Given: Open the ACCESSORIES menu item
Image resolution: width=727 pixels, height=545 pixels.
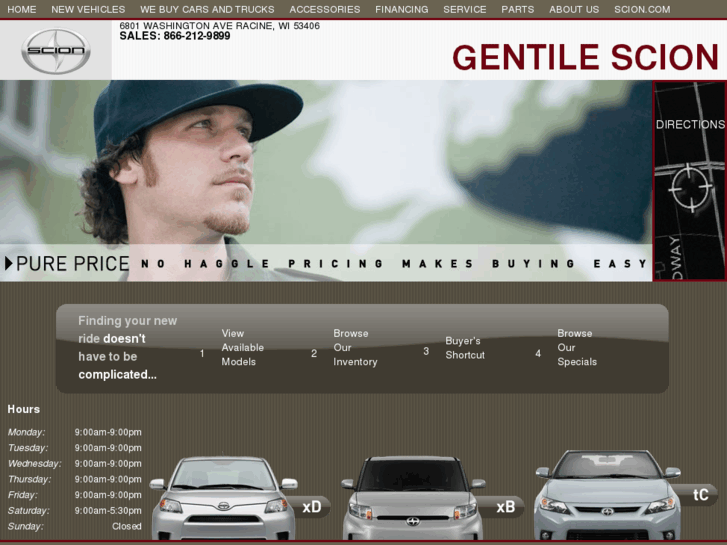Looking at the screenshot, I should click(x=325, y=9).
